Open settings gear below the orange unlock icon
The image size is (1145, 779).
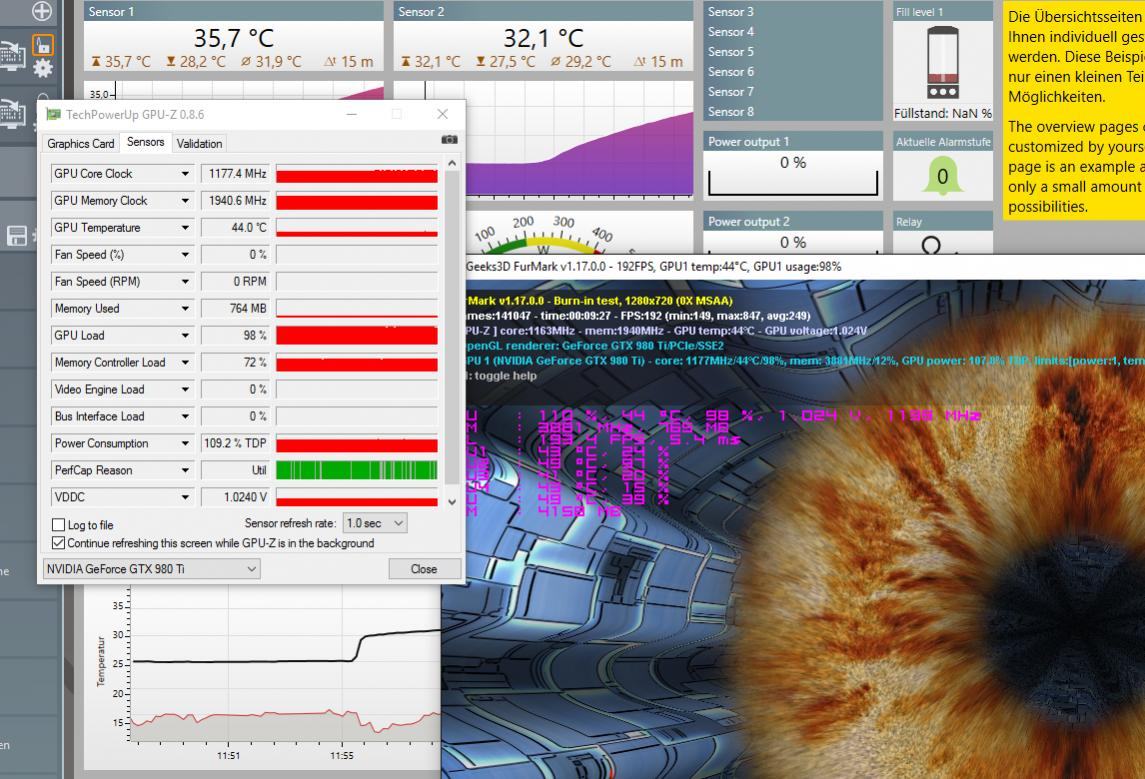[x=43, y=69]
